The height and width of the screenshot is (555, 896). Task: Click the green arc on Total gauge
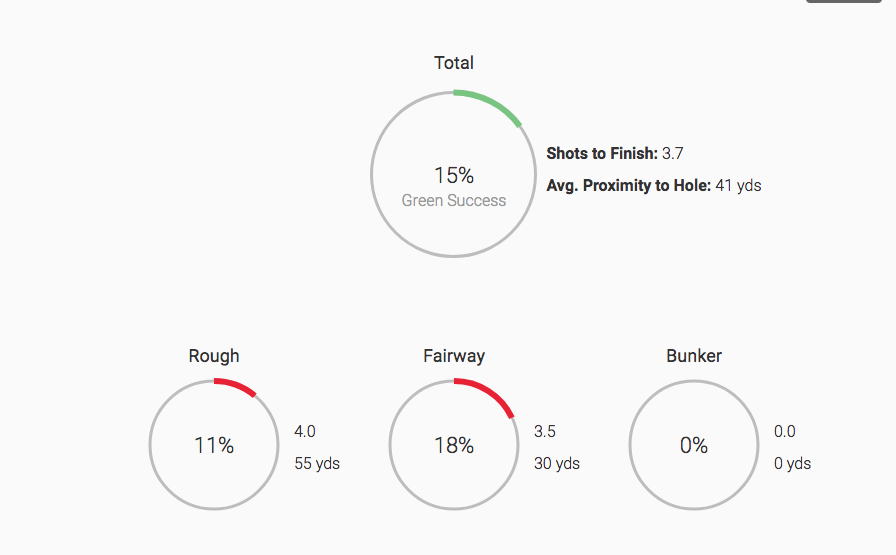point(493,102)
